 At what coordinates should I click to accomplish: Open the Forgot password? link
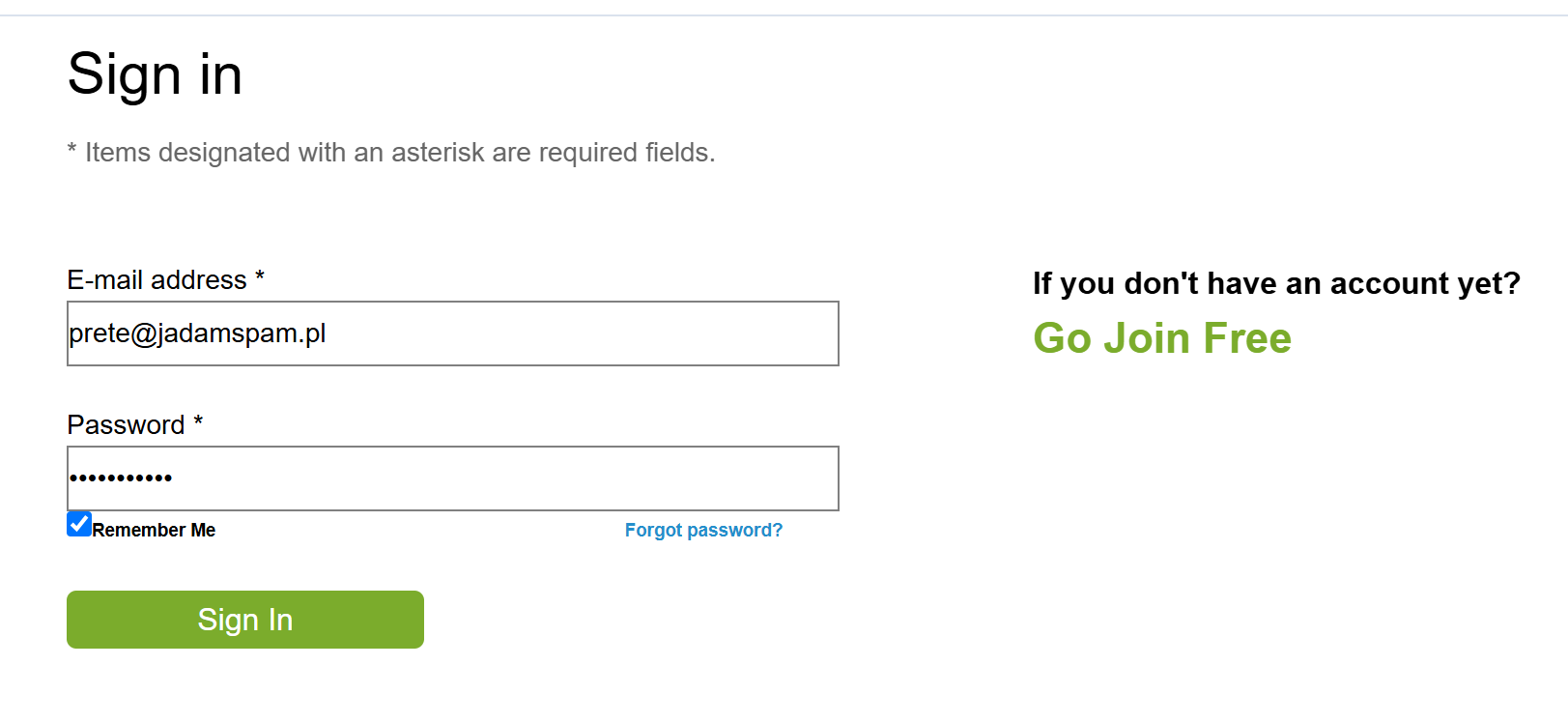(x=703, y=530)
